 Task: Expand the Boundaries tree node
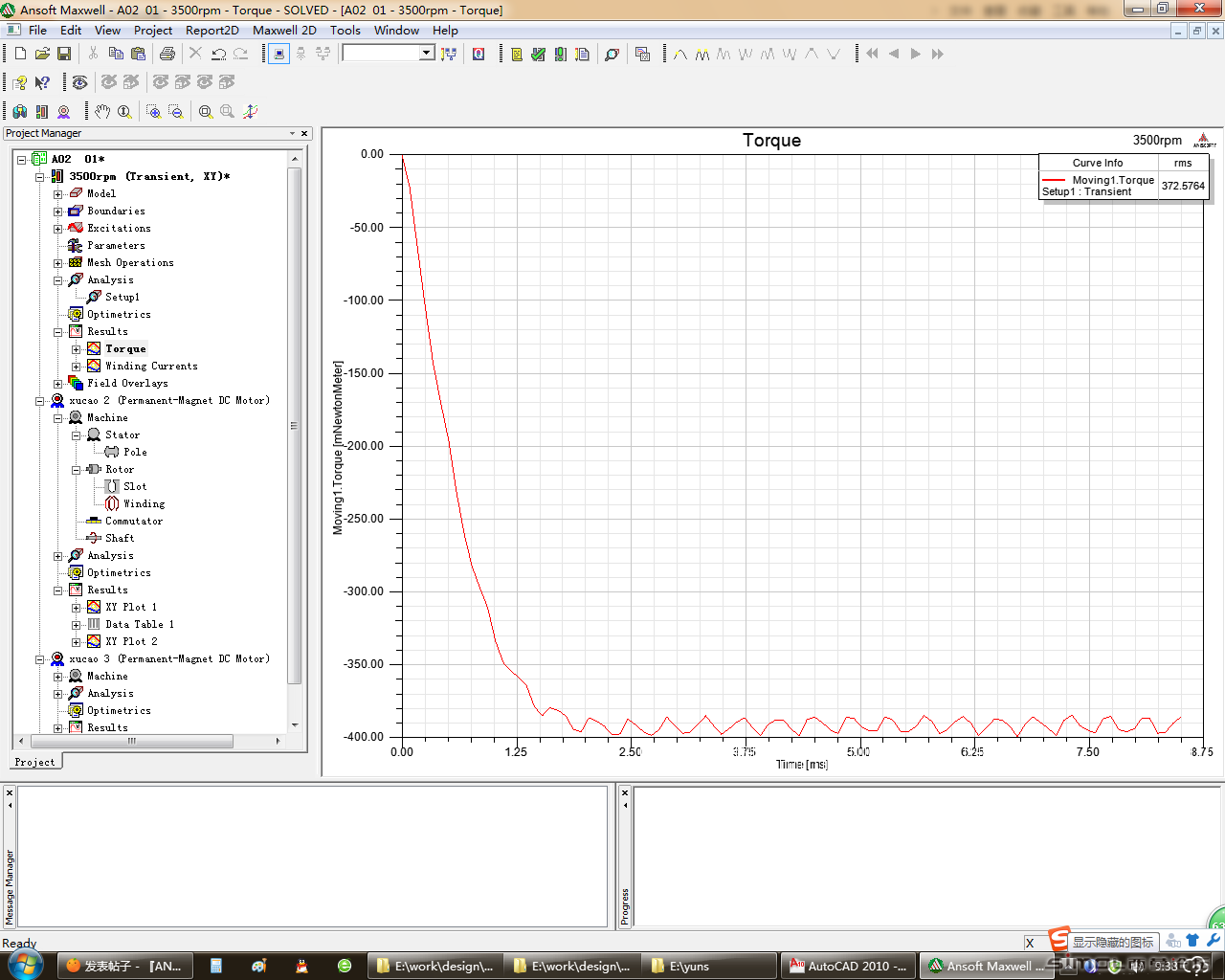pos(57,212)
